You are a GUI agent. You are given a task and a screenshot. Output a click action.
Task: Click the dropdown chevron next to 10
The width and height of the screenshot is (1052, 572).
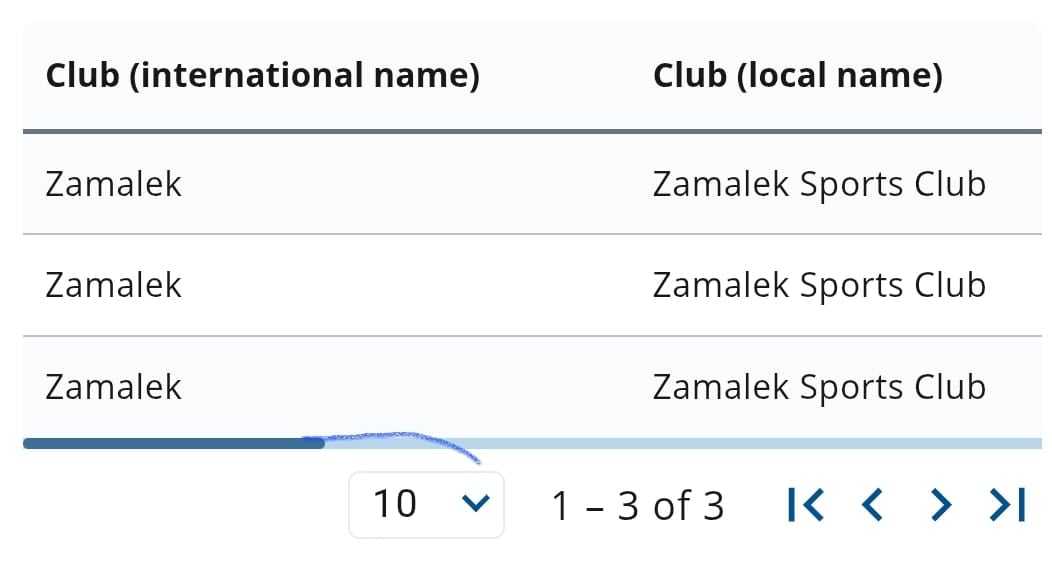point(476,503)
